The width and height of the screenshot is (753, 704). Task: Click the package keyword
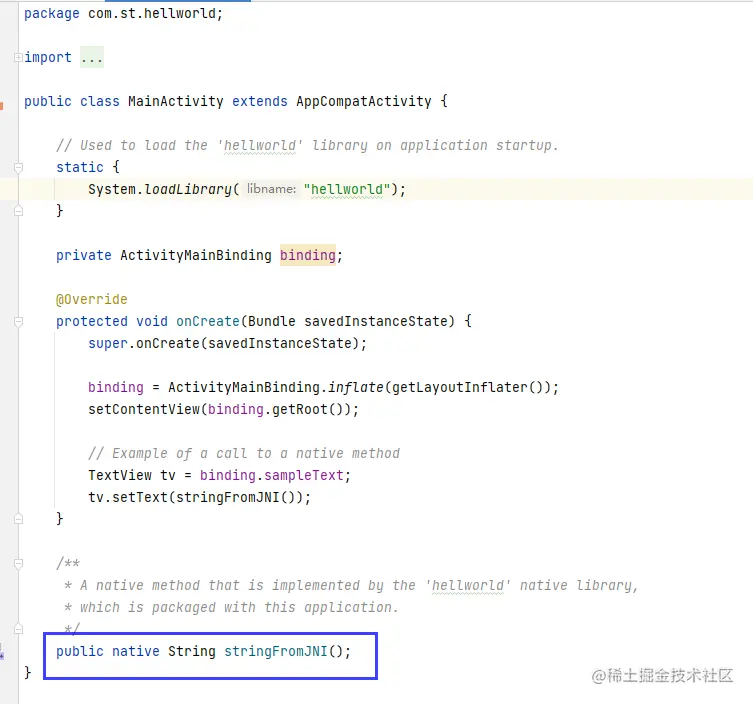click(x=52, y=14)
